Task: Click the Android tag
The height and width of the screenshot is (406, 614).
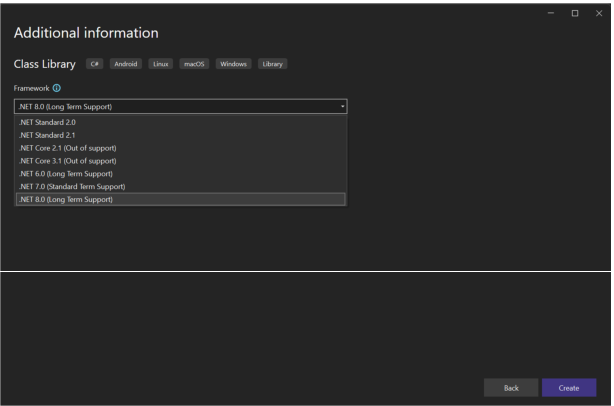Action: [x=126, y=64]
